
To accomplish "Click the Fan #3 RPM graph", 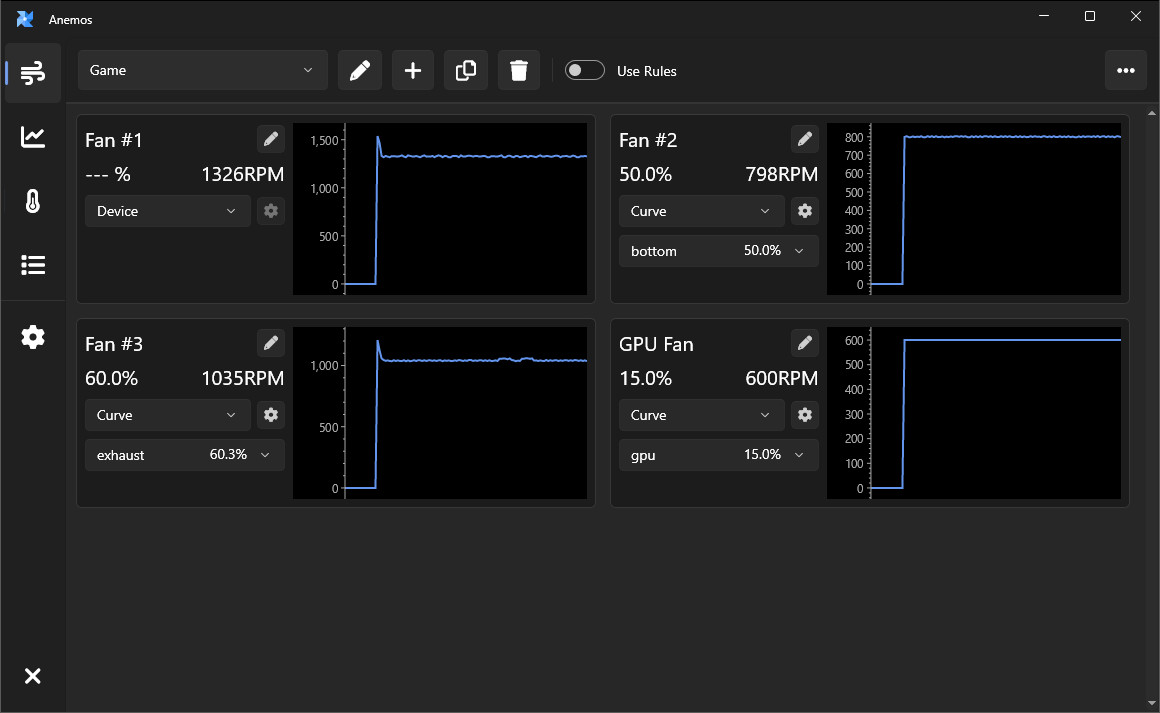I will pos(440,413).
